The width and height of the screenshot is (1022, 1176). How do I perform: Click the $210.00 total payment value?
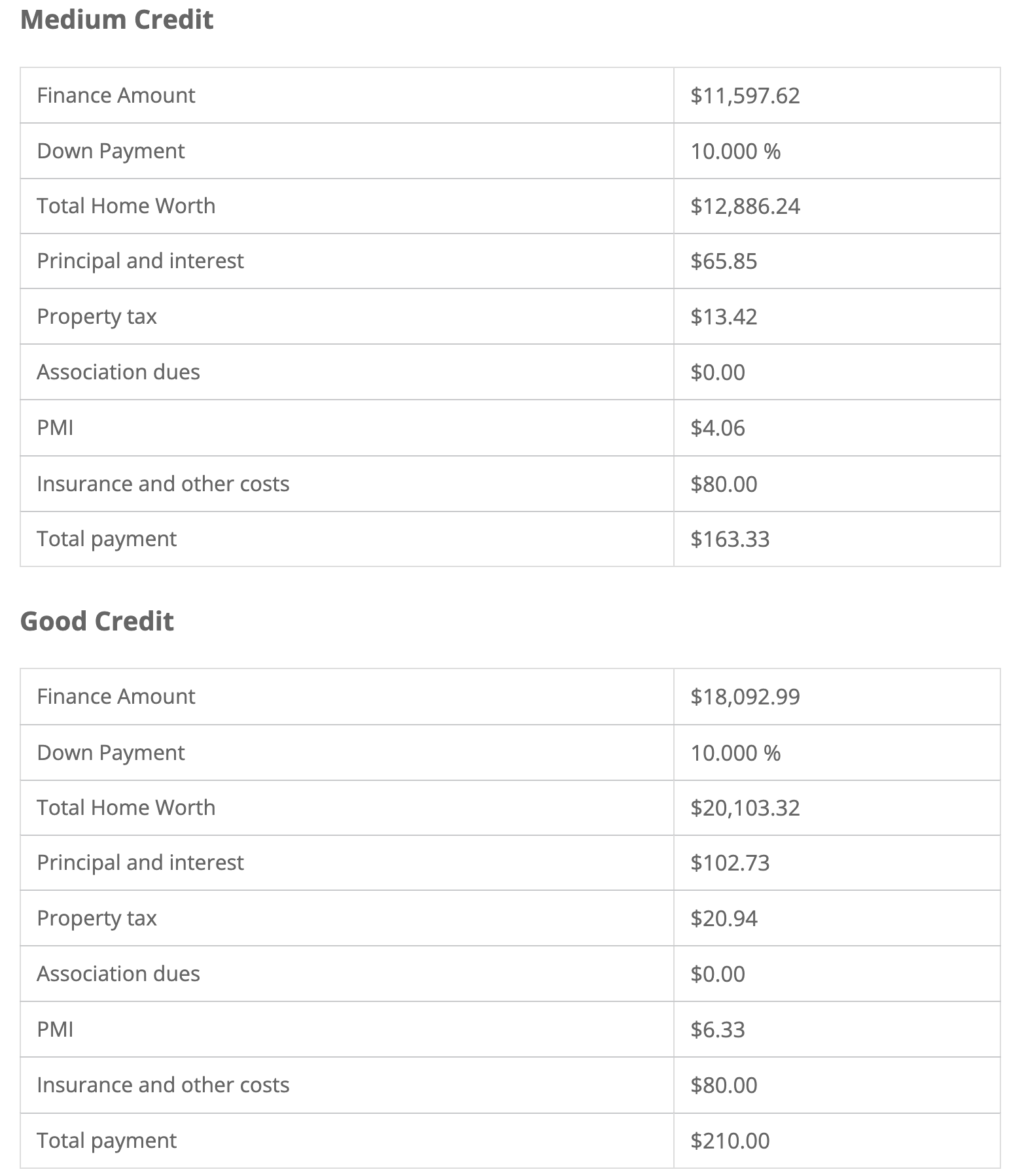point(730,1141)
